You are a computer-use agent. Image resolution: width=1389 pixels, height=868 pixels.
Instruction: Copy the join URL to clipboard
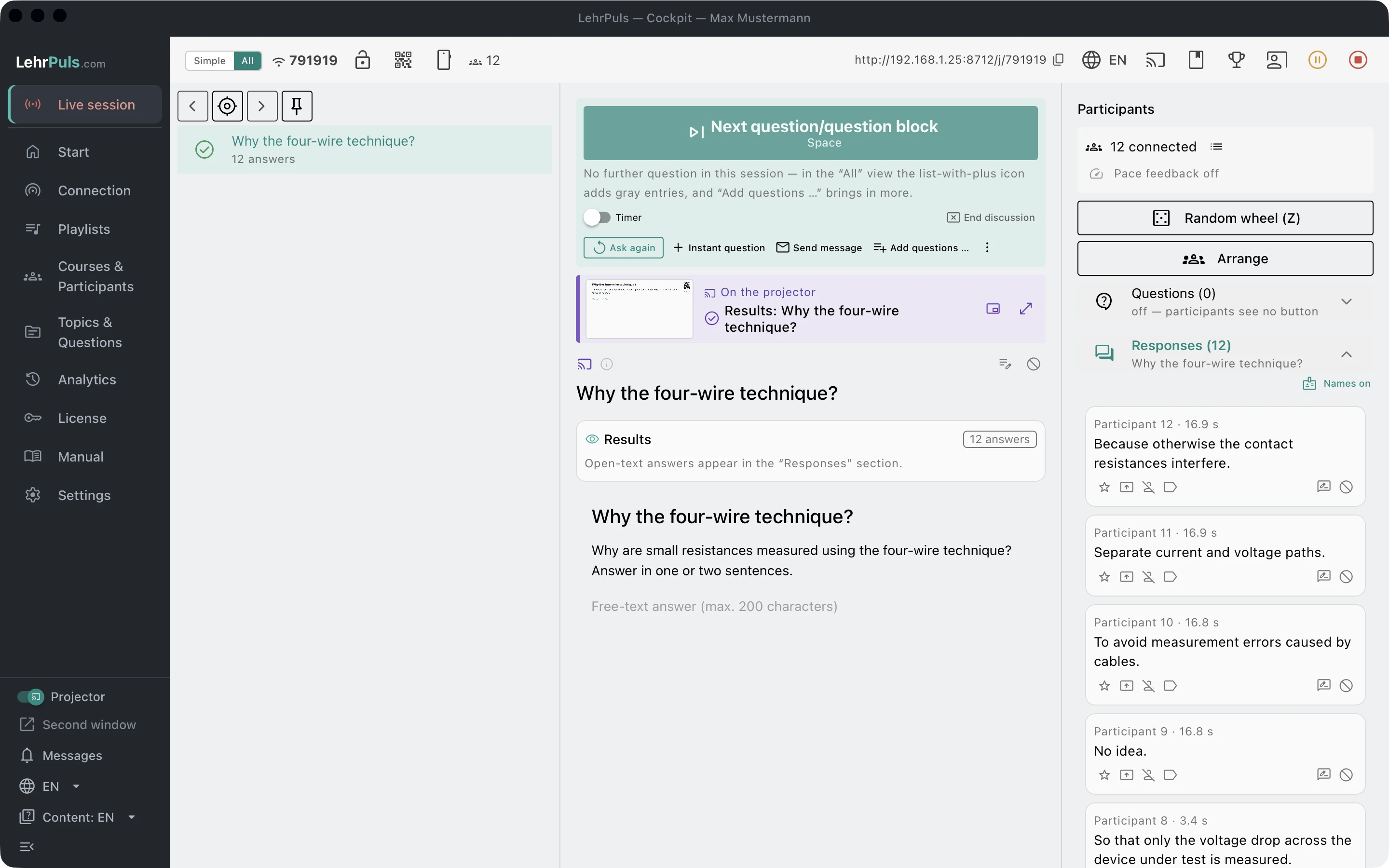1059,60
